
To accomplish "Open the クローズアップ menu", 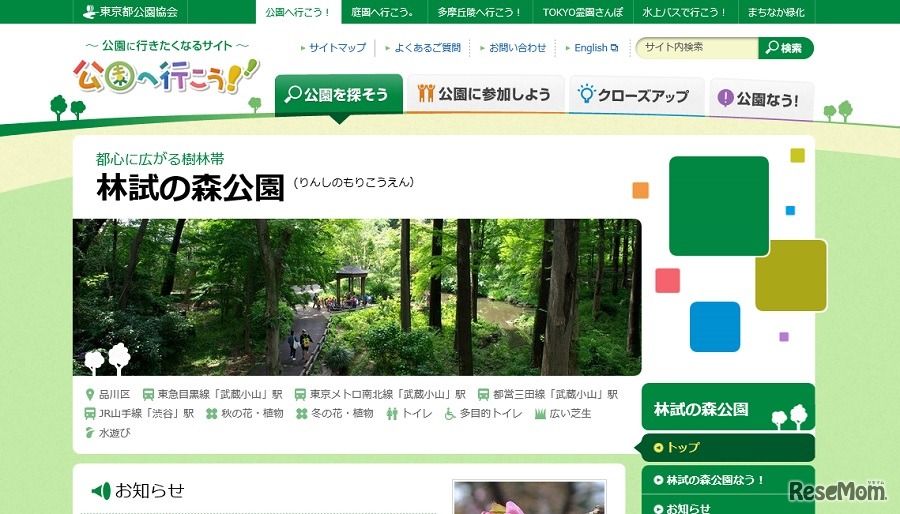I will click(x=636, y=95).
